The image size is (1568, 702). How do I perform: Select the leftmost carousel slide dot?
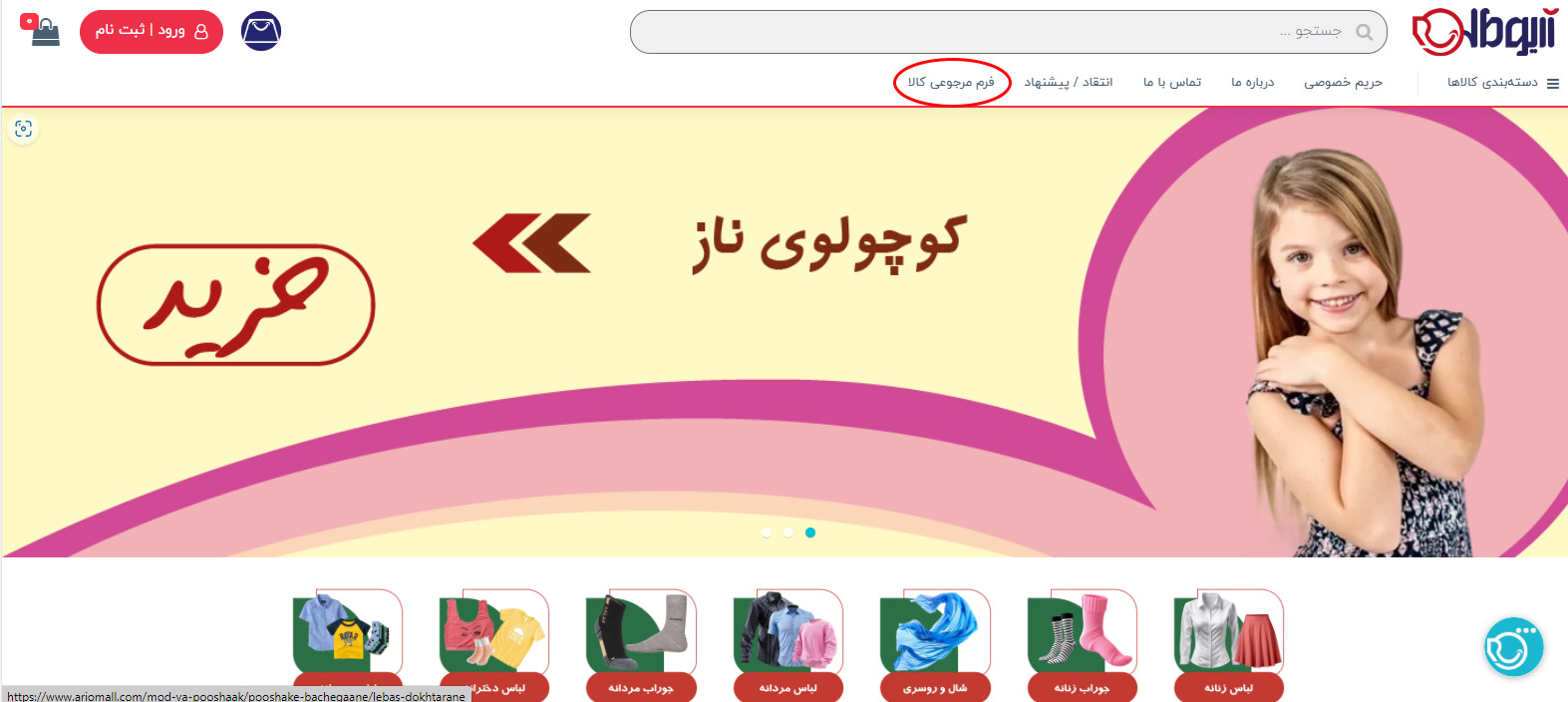pos(767,532)
